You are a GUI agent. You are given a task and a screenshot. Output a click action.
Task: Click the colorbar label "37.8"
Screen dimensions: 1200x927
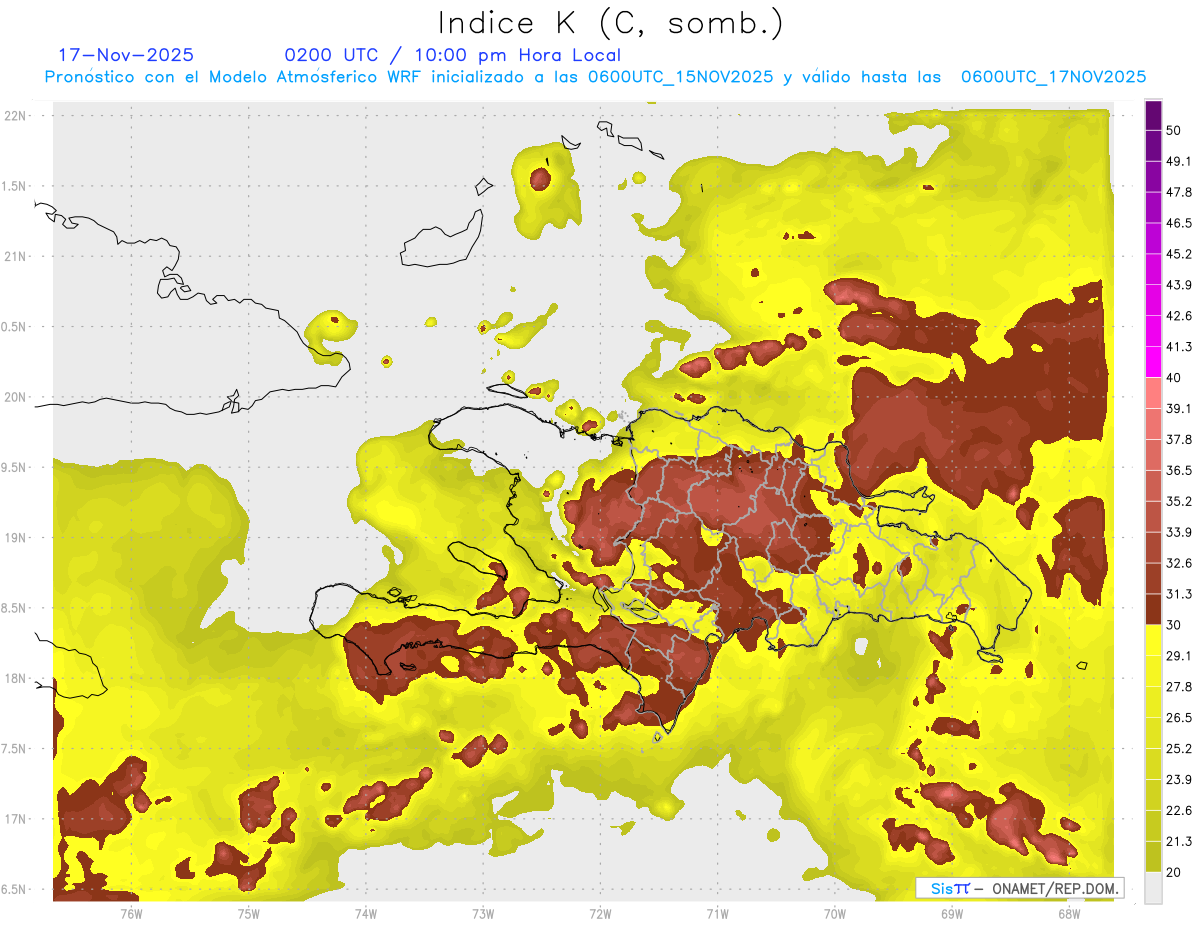click(x=1178, y=439)
